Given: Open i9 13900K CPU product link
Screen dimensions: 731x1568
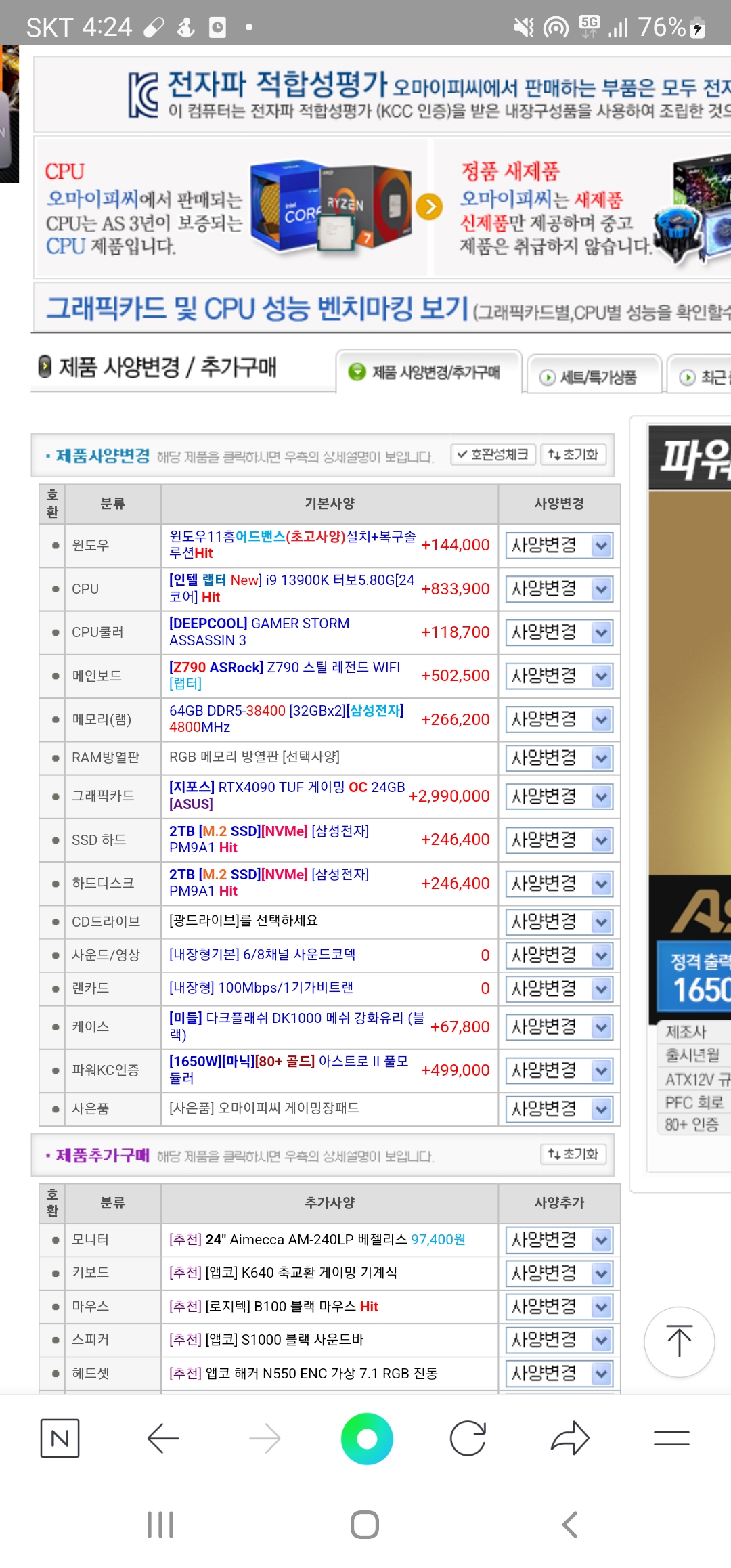Looking at the screenshot, I should 292,588.
